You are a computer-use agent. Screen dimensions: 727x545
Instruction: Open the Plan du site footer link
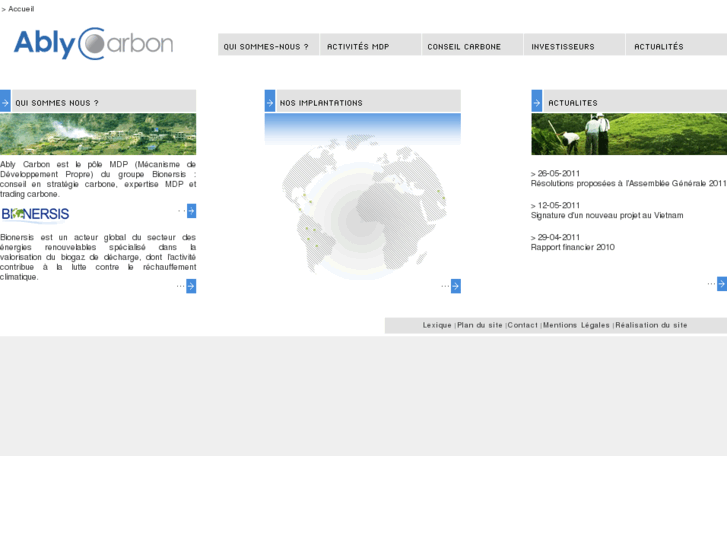coord(480,325)
